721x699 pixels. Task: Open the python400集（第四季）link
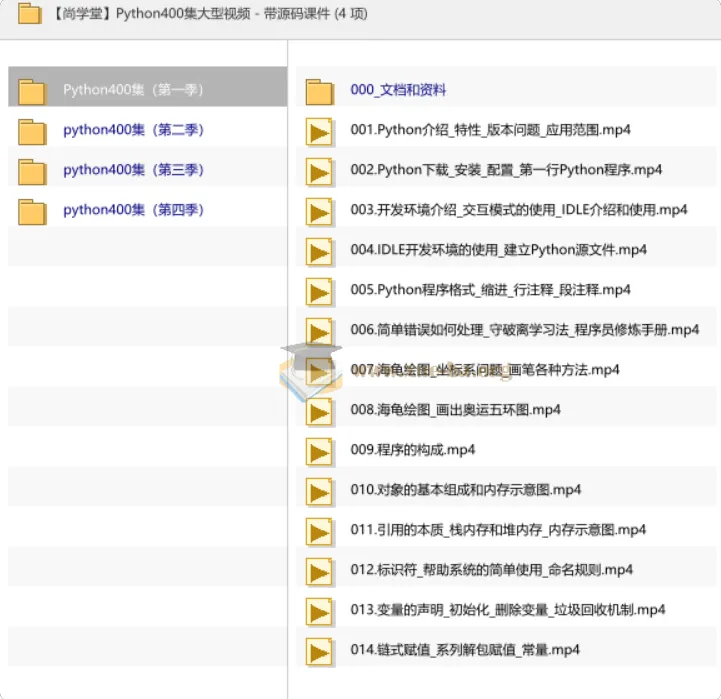tap(133, 210)
